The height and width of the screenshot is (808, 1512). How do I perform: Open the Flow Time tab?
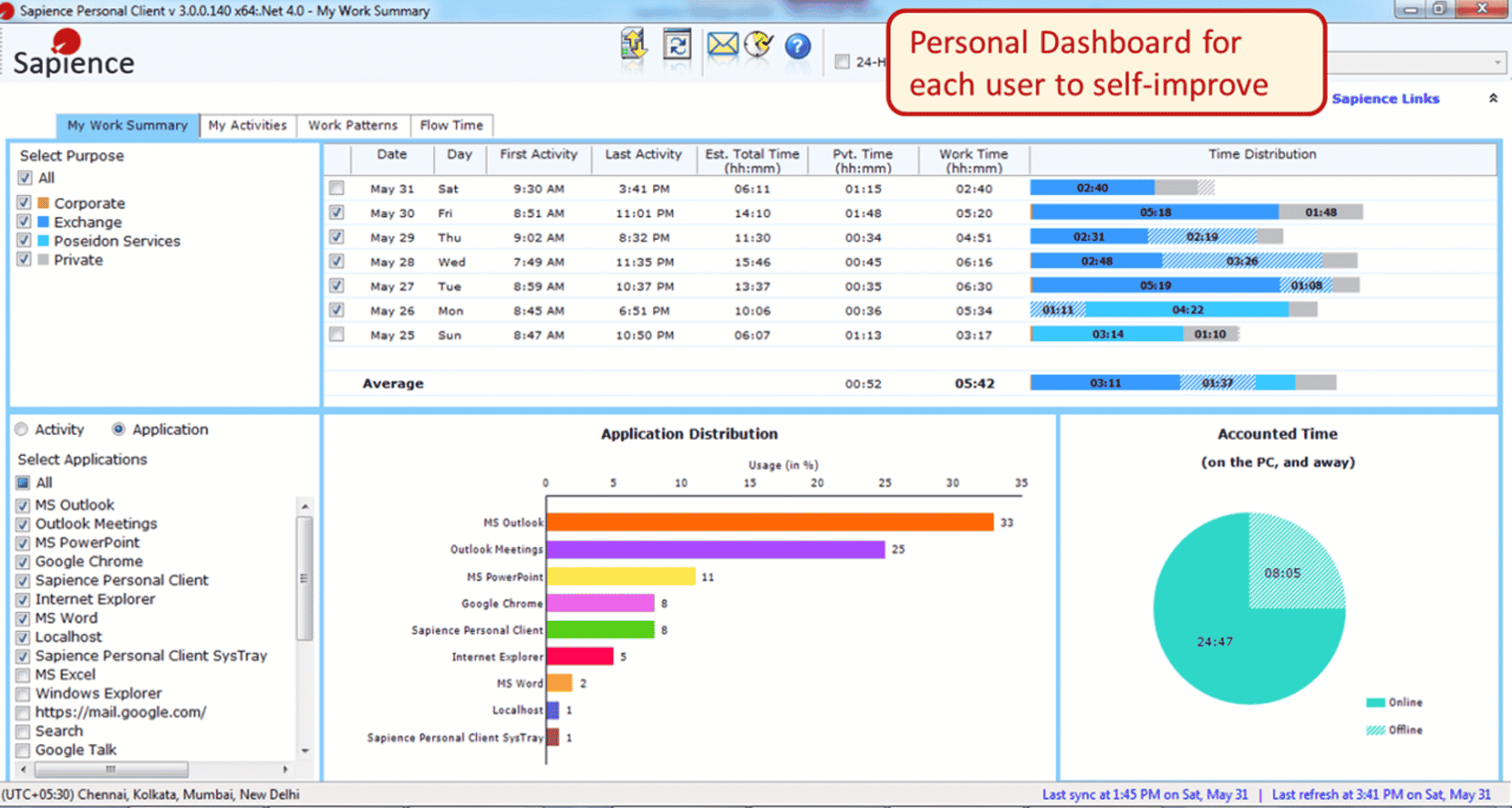451,125
